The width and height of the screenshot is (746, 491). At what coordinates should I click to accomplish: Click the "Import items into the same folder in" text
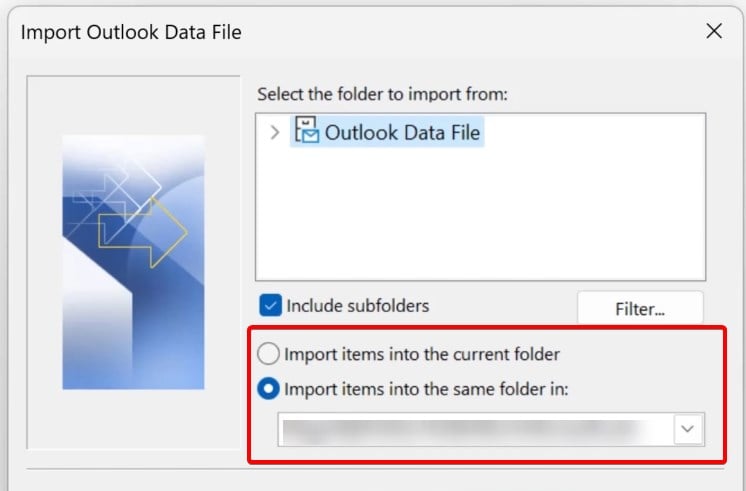(x=426, y=390)
